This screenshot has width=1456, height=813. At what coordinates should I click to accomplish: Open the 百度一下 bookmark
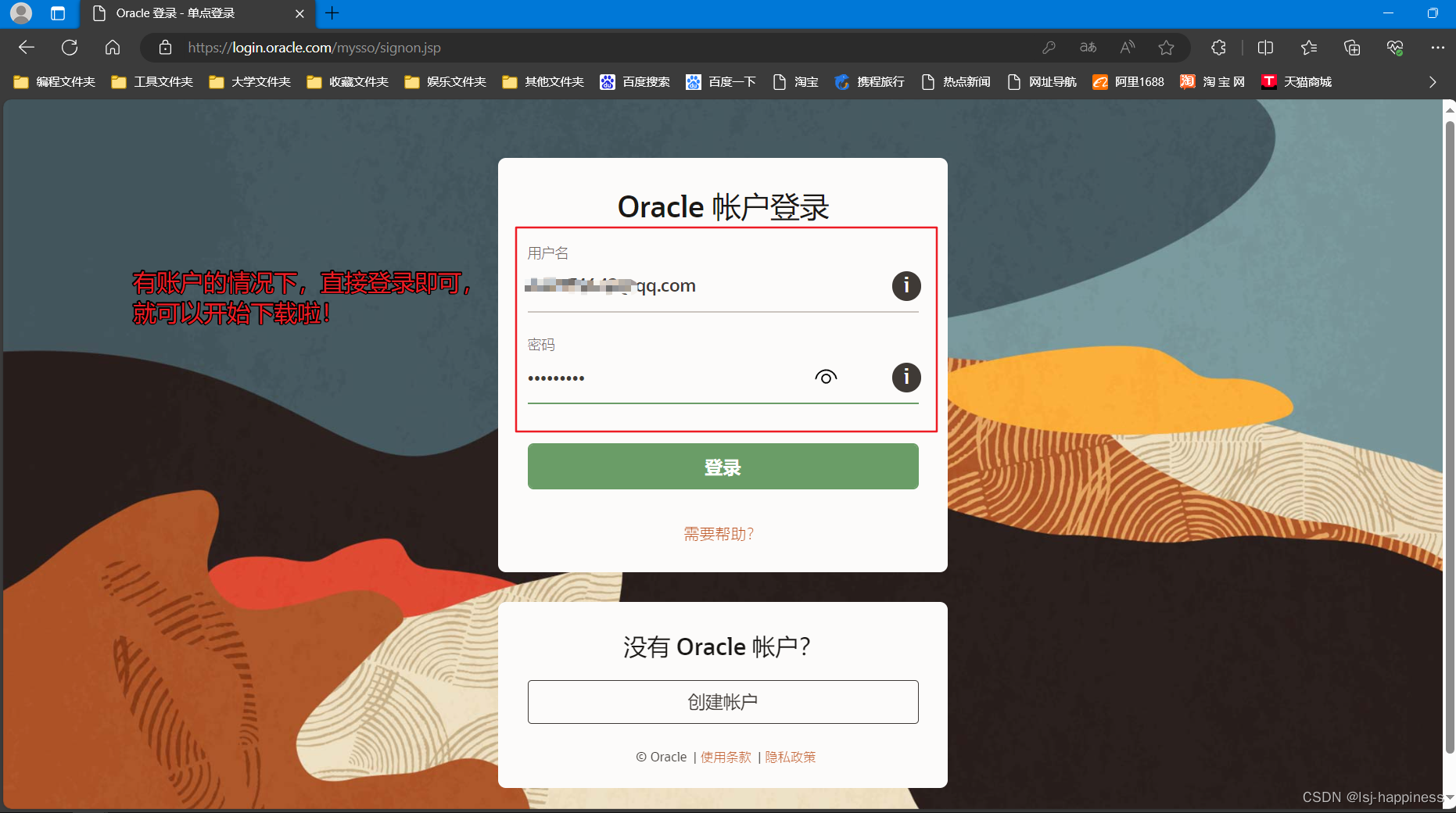click(x=721, y=82)
